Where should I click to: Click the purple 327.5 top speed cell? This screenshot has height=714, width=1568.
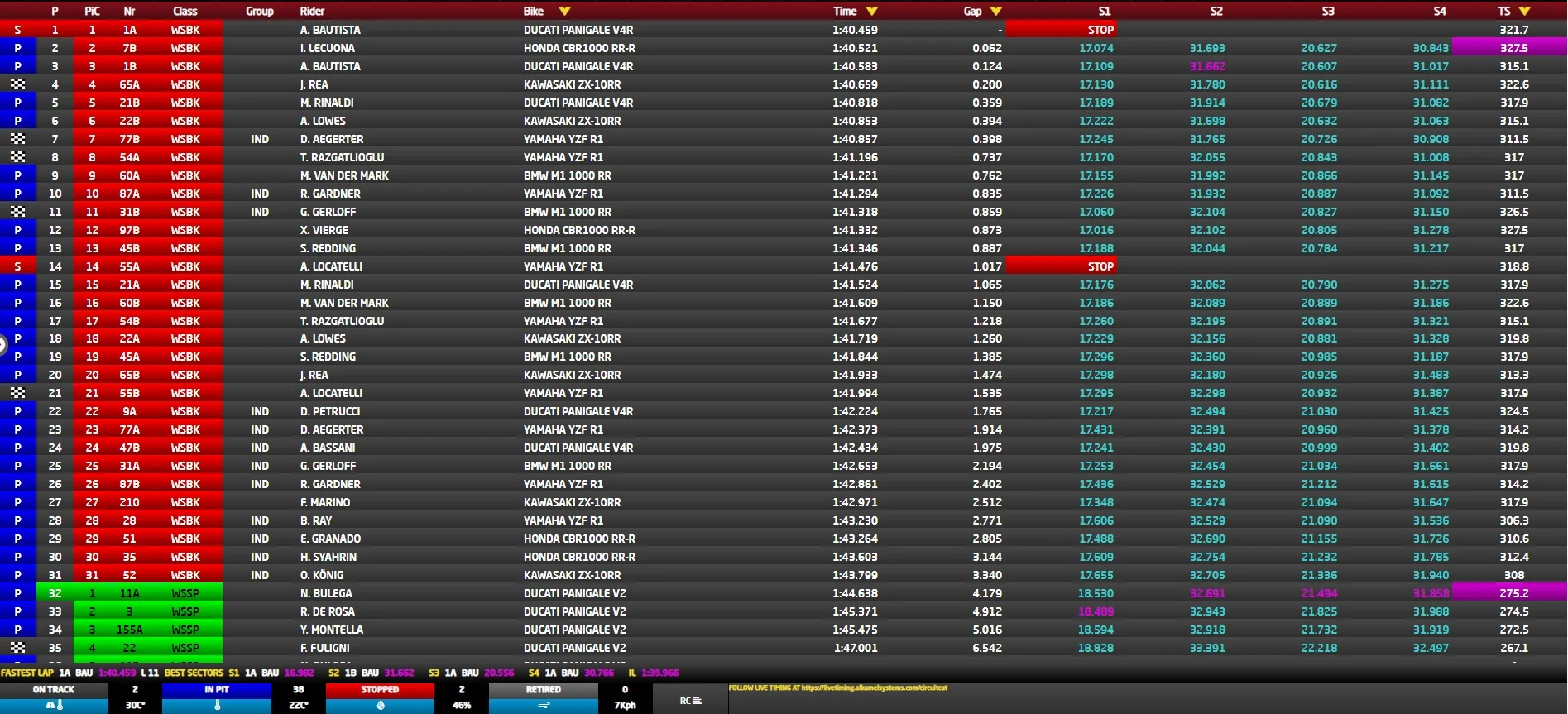1509,48
